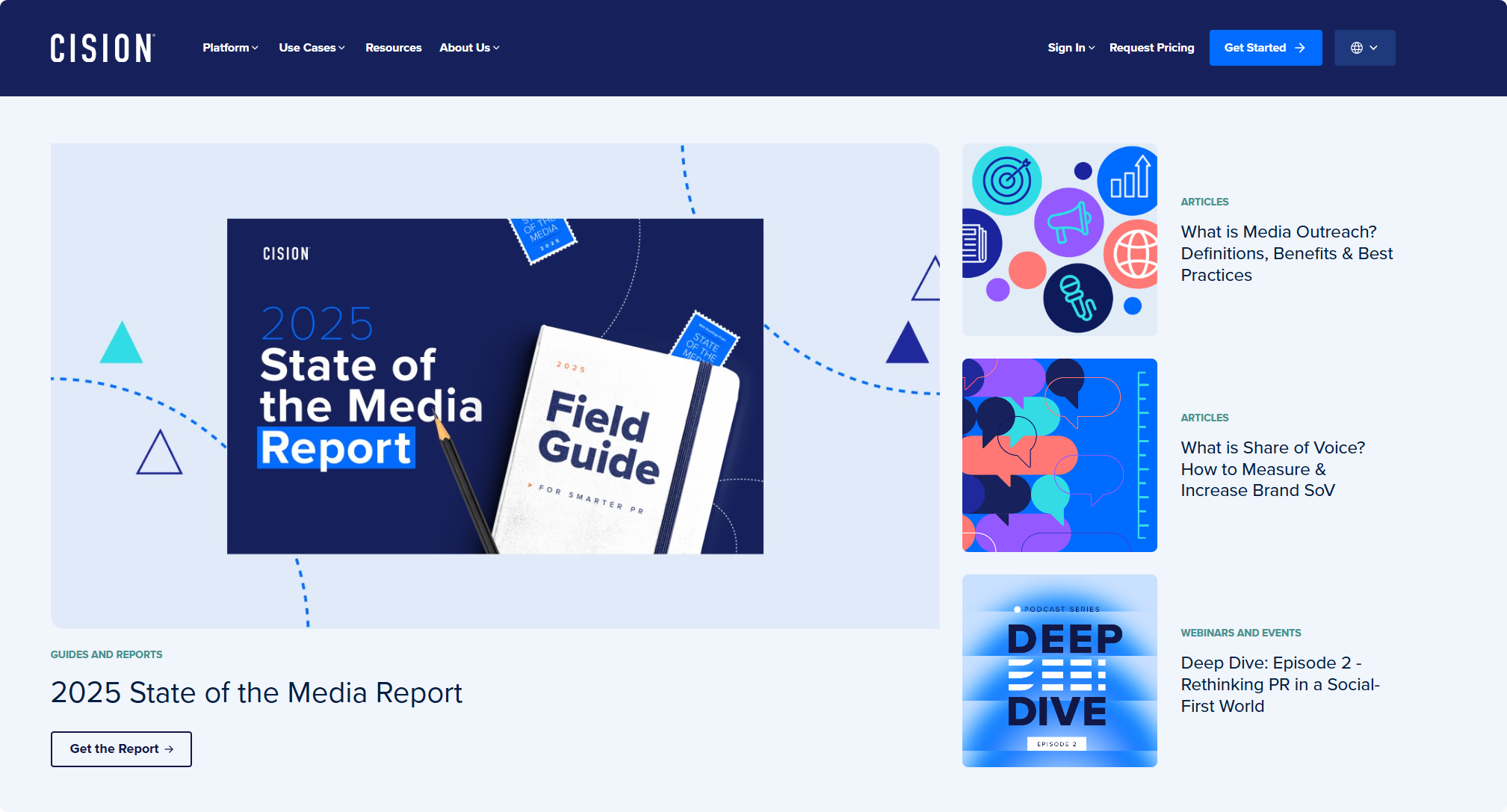
Task: Open the Resources menu item
Action: pos(393,48)
